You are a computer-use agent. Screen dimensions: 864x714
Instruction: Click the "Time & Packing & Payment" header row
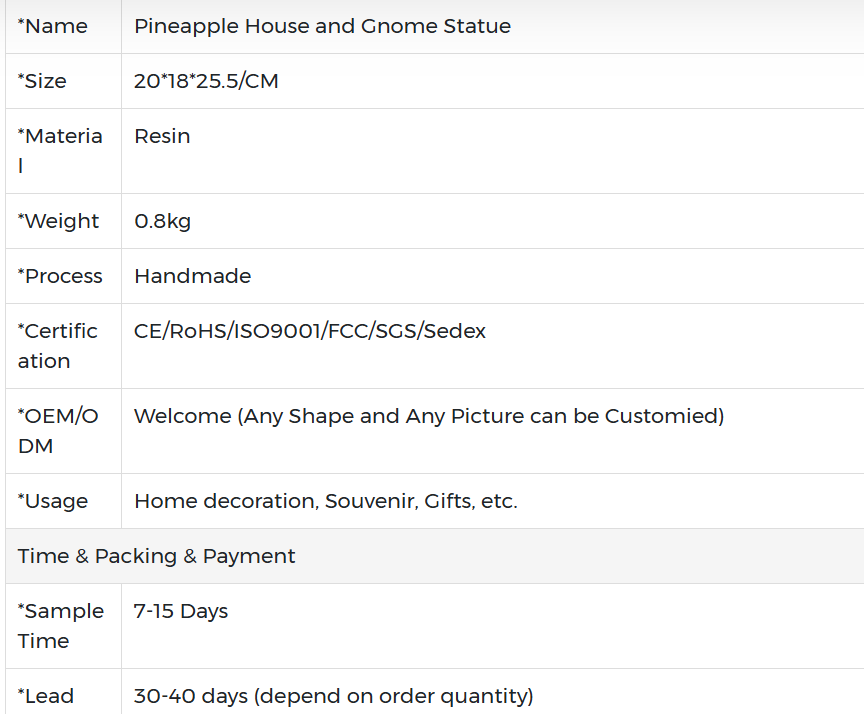(x=157, y=557)
